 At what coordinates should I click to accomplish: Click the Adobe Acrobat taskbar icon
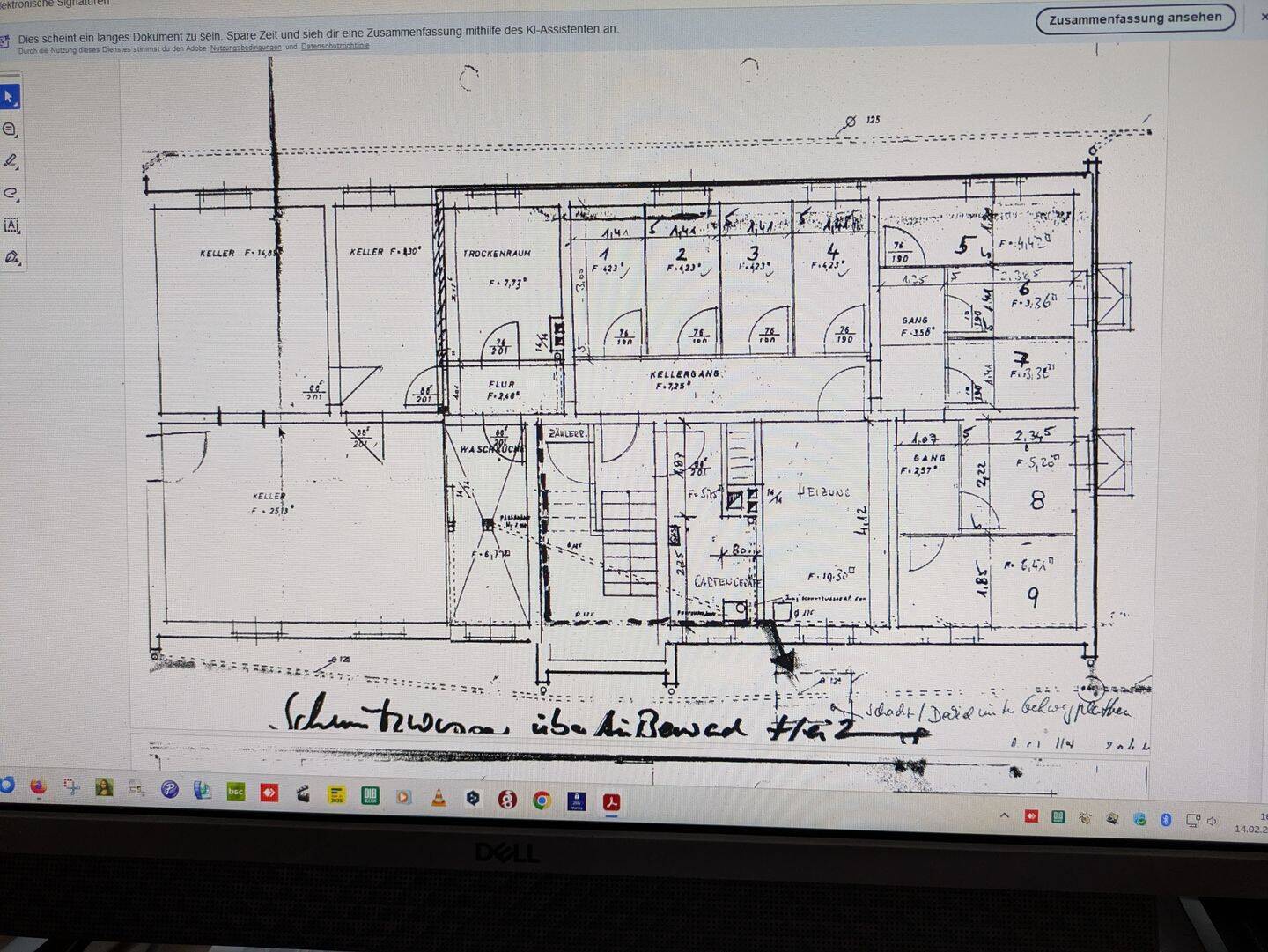(x=611, y=801)
